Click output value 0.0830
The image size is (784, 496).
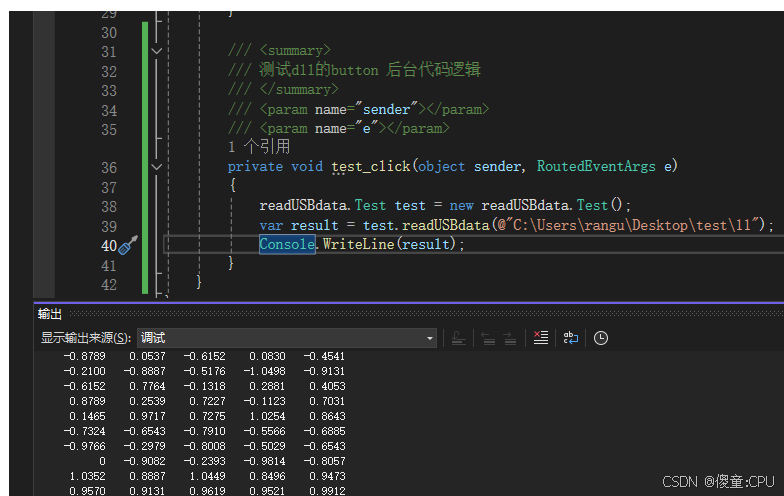267,356
